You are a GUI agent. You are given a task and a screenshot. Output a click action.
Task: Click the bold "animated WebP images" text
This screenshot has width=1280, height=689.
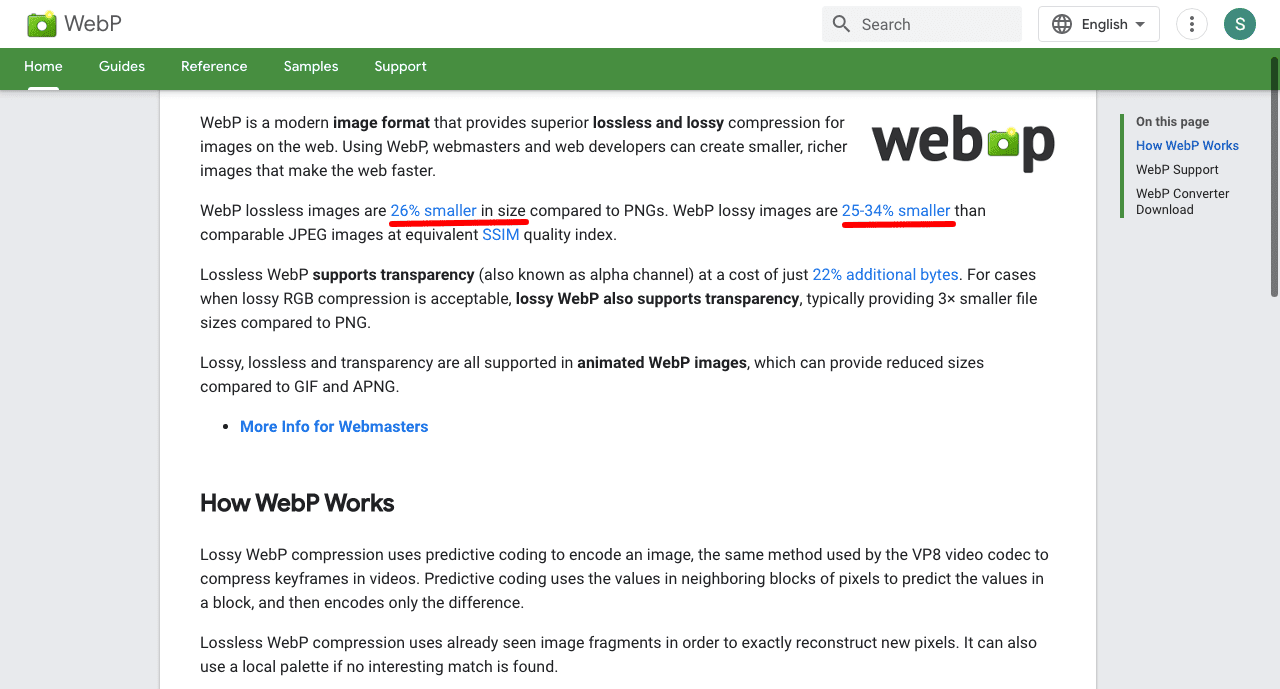point(662,363)
